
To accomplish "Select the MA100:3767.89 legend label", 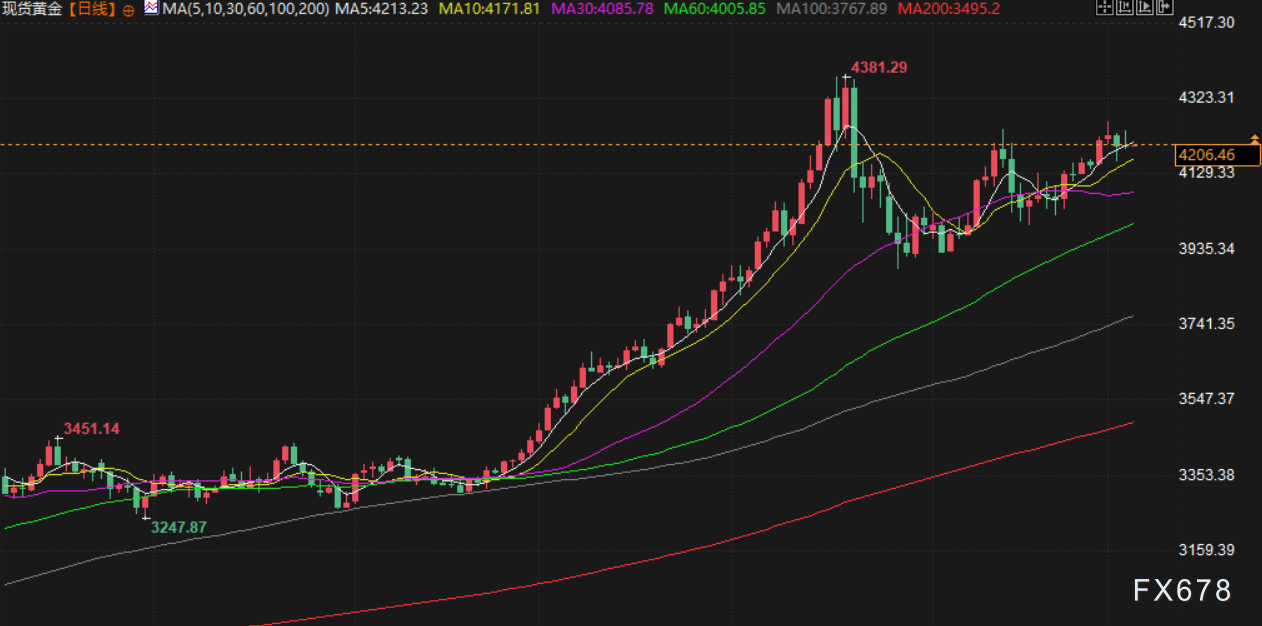I will point(832,9).
